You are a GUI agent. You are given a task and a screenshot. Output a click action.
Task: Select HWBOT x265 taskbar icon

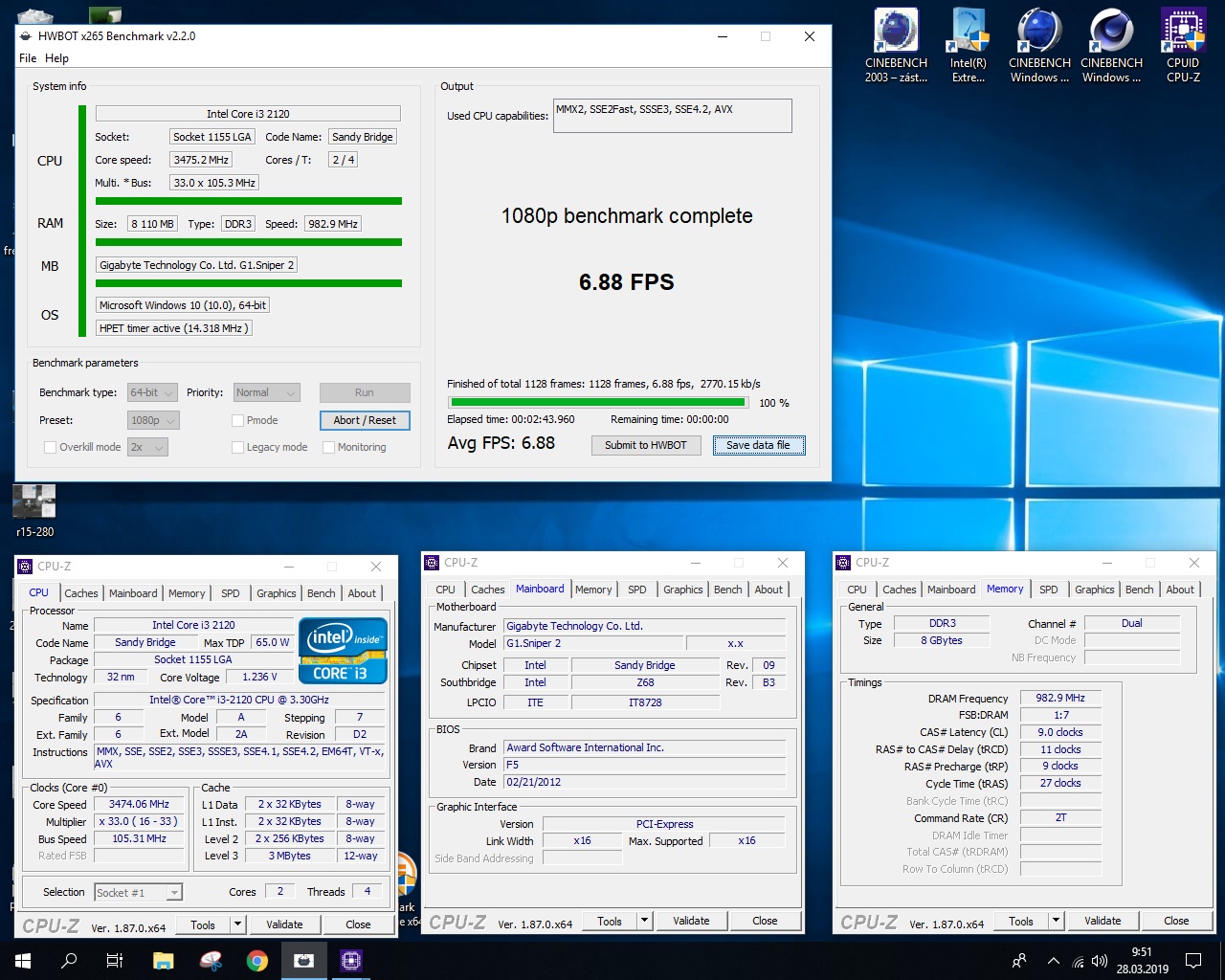(303, 961)
